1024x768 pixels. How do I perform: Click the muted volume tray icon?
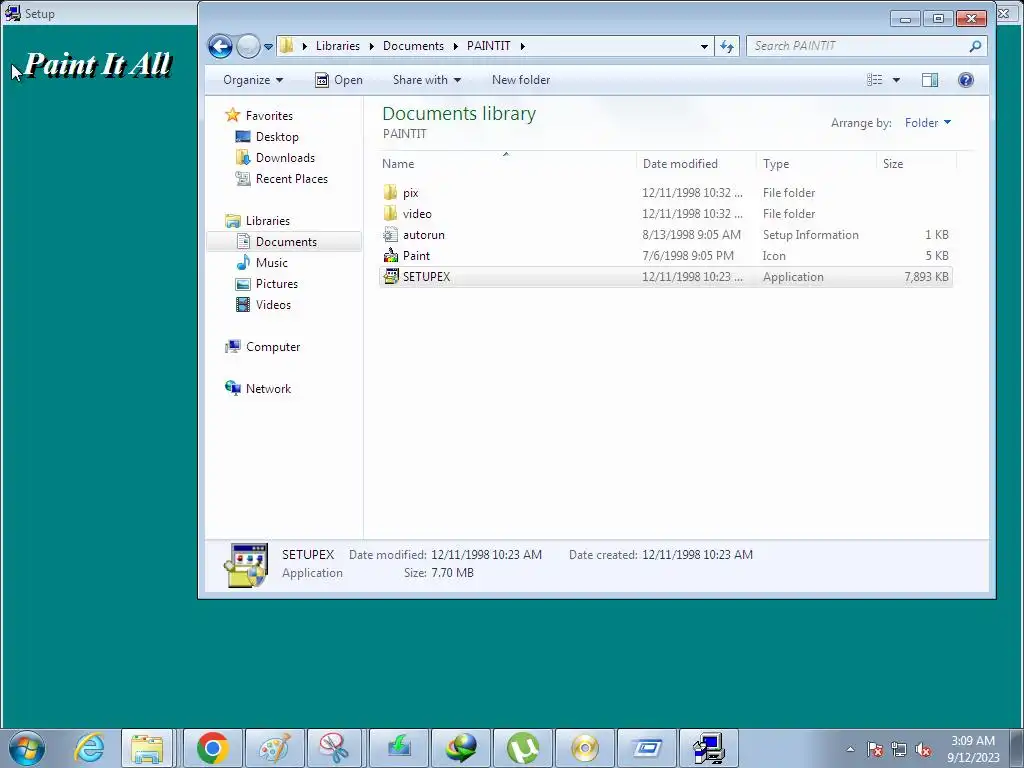pyautogui.click(x=923, y=750)
